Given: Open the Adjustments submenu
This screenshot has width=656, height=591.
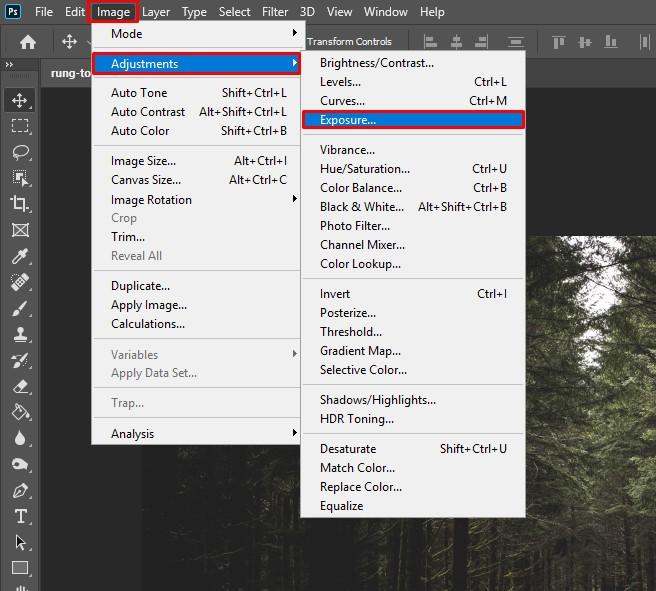Looking at the screenshot, I should (x=196, y=64).
